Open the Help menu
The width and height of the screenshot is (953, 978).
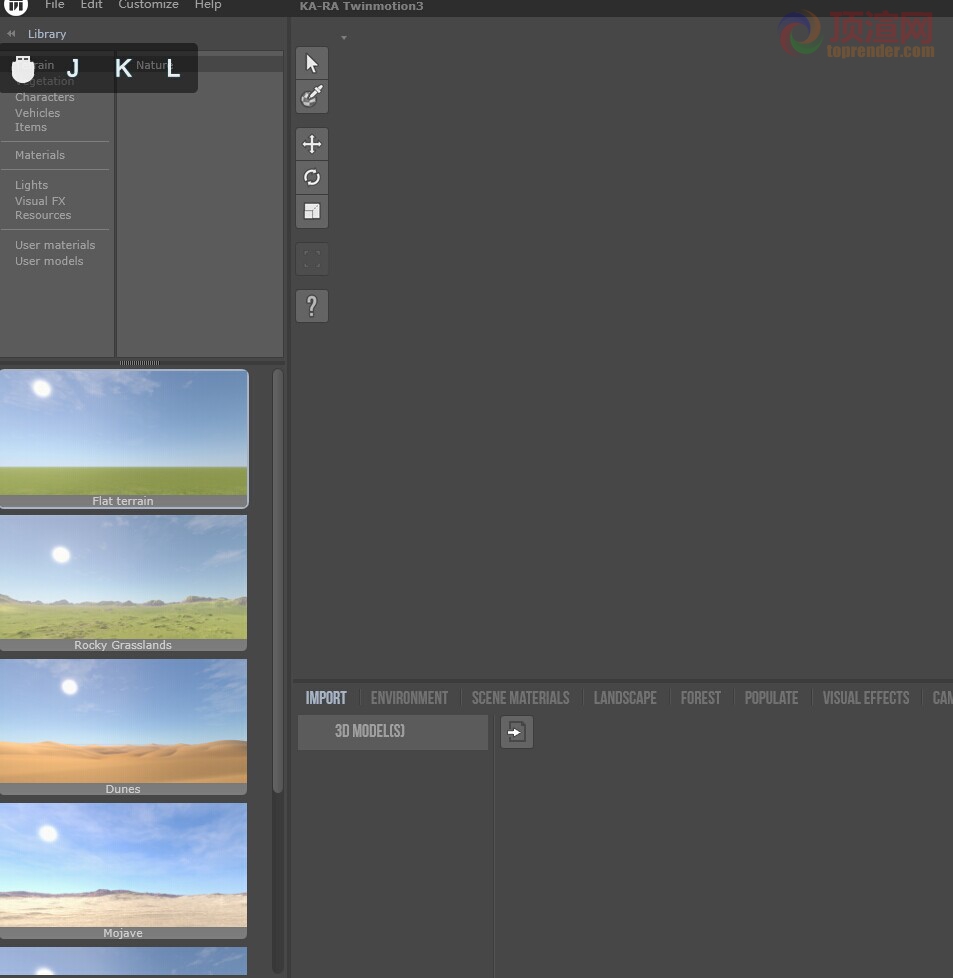click(208, 5)
